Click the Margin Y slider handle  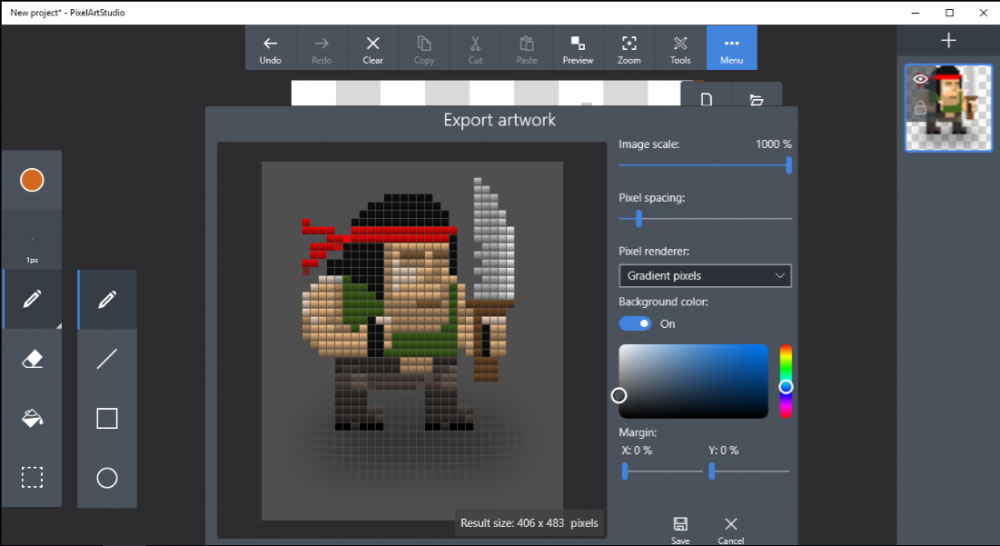(712, 471)
